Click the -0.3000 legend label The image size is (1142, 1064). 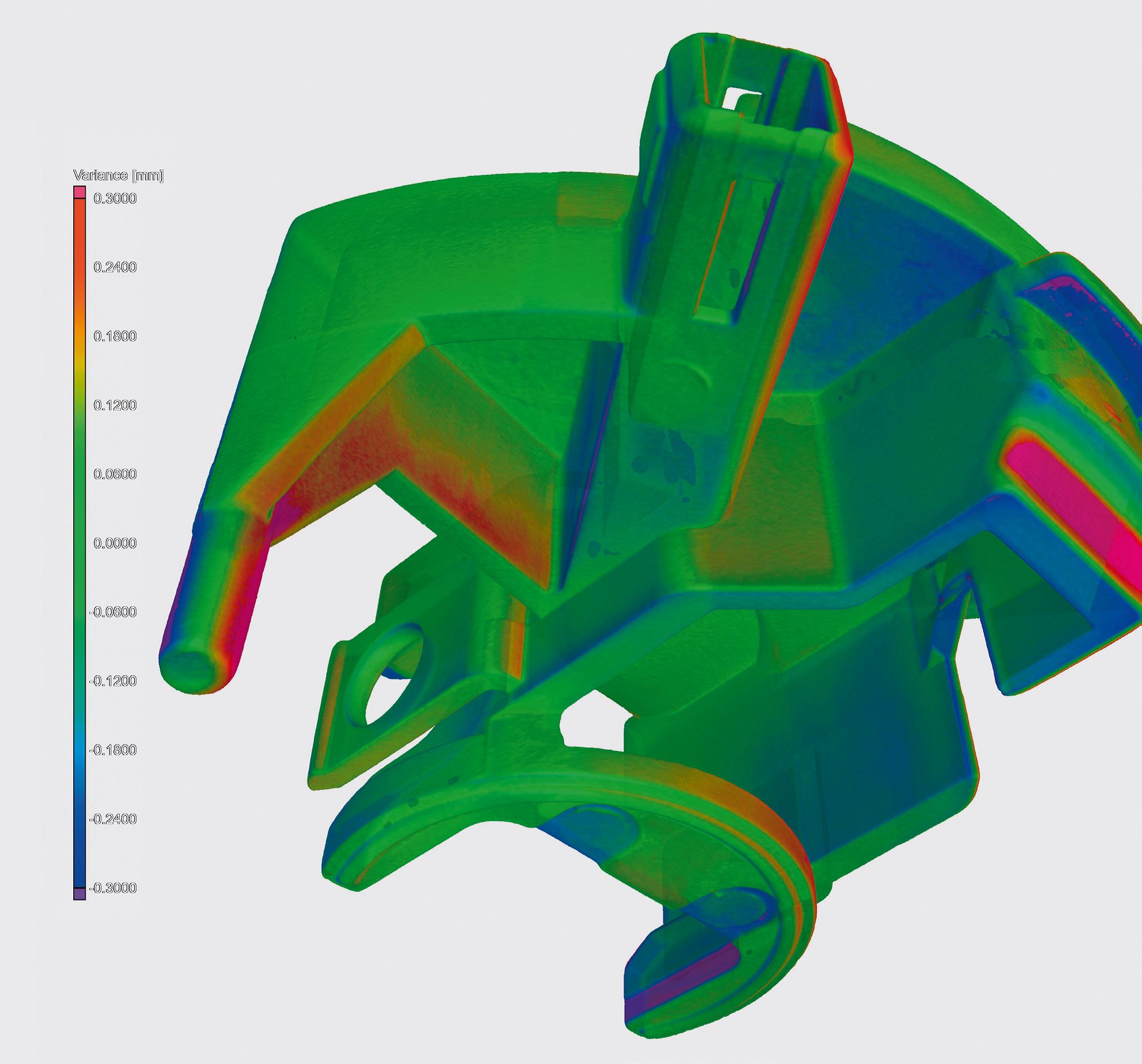pos(113,888)
